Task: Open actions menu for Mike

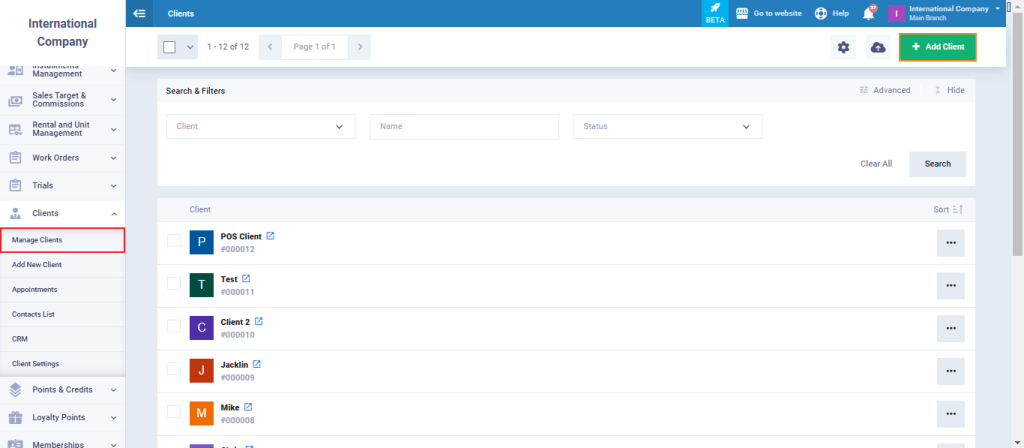Action: pyautogui.click(x=951, y=414)
